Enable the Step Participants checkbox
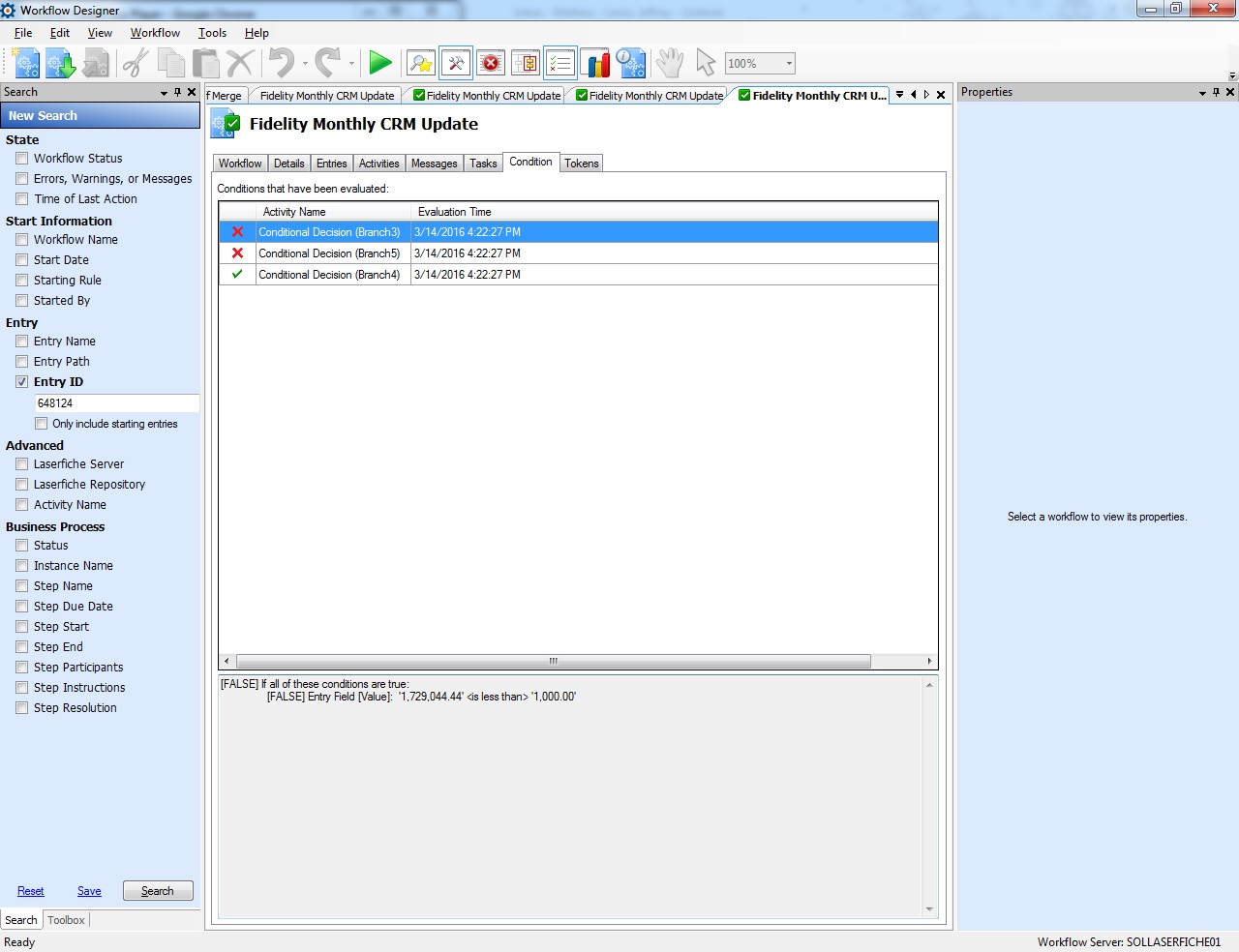Screen dimensions: 1239x952 point(22,668)
